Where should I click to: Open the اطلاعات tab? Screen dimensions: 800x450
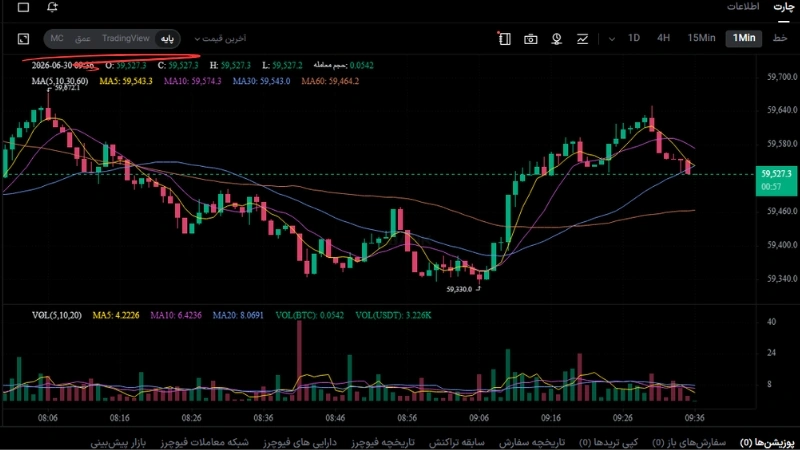point(743,7)
